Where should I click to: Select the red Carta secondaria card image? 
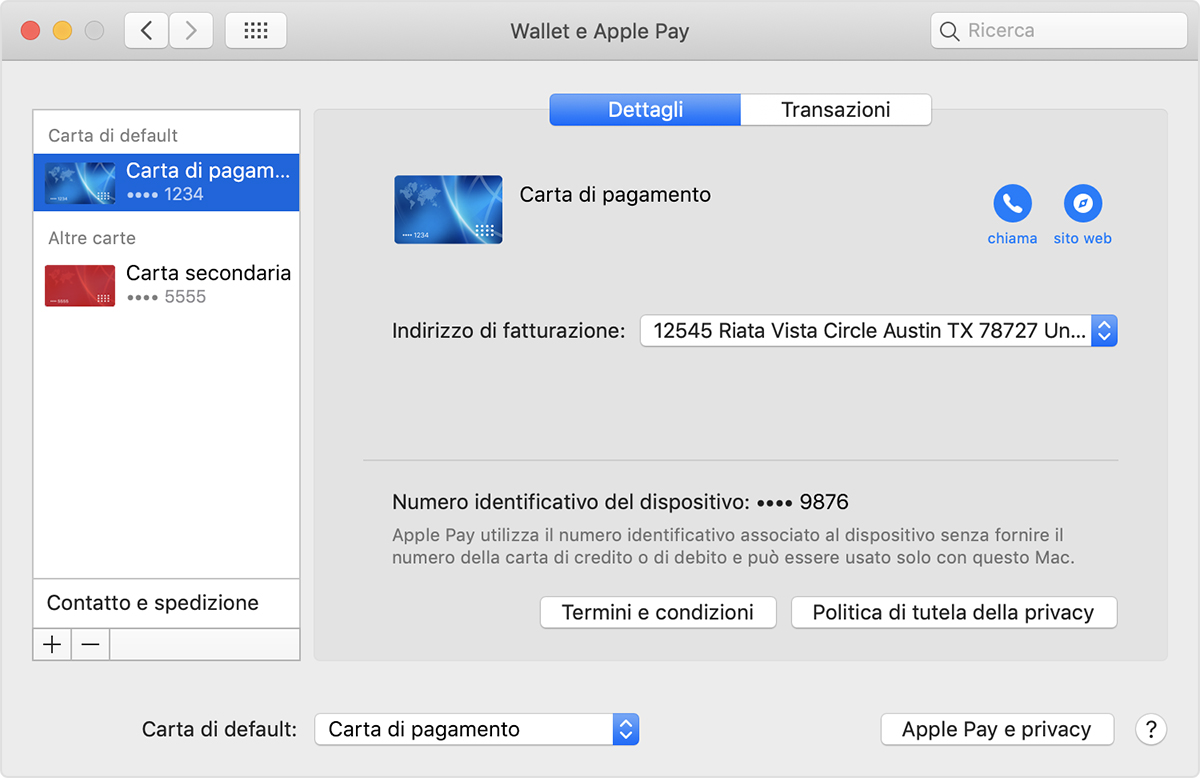click(79, 285)
